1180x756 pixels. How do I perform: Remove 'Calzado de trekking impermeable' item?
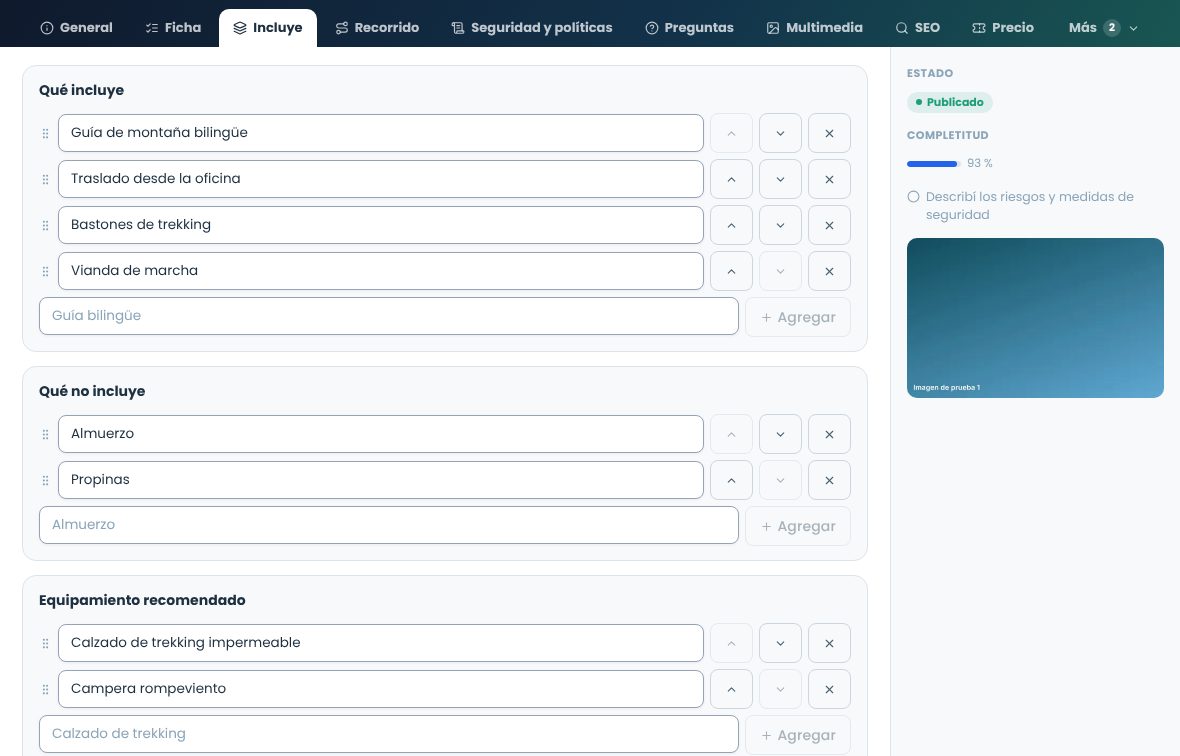829,643
